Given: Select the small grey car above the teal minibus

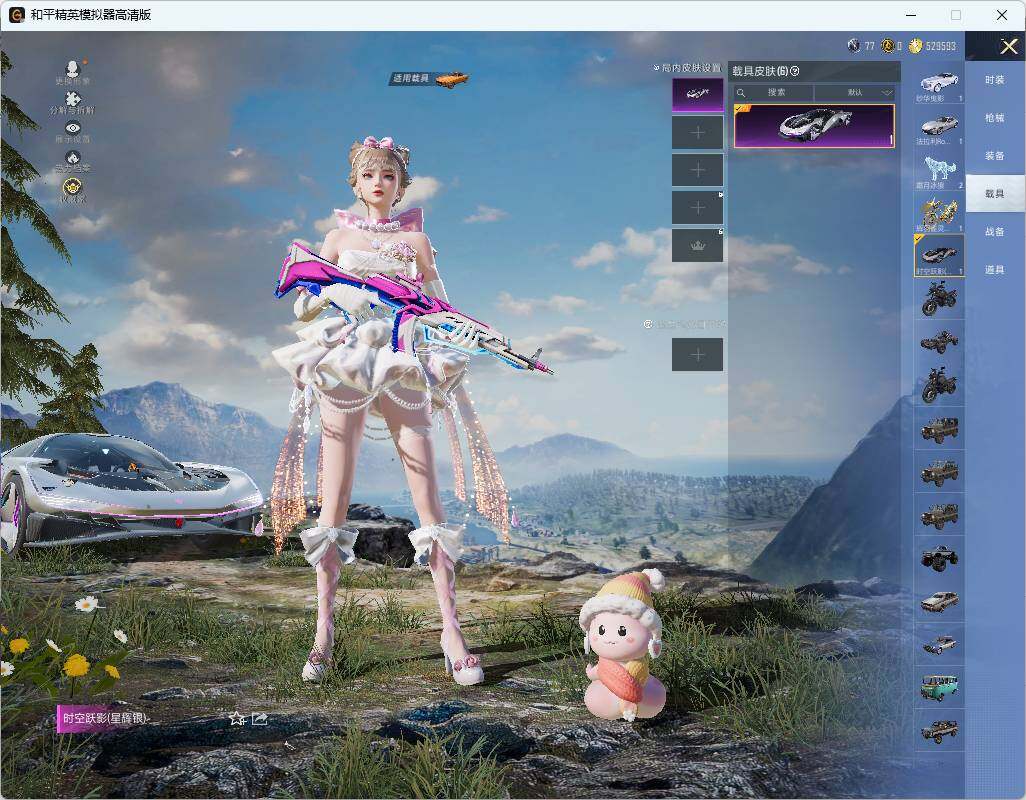Looking at the screenshot, I should pyautogui.click(x=939, y=644).
